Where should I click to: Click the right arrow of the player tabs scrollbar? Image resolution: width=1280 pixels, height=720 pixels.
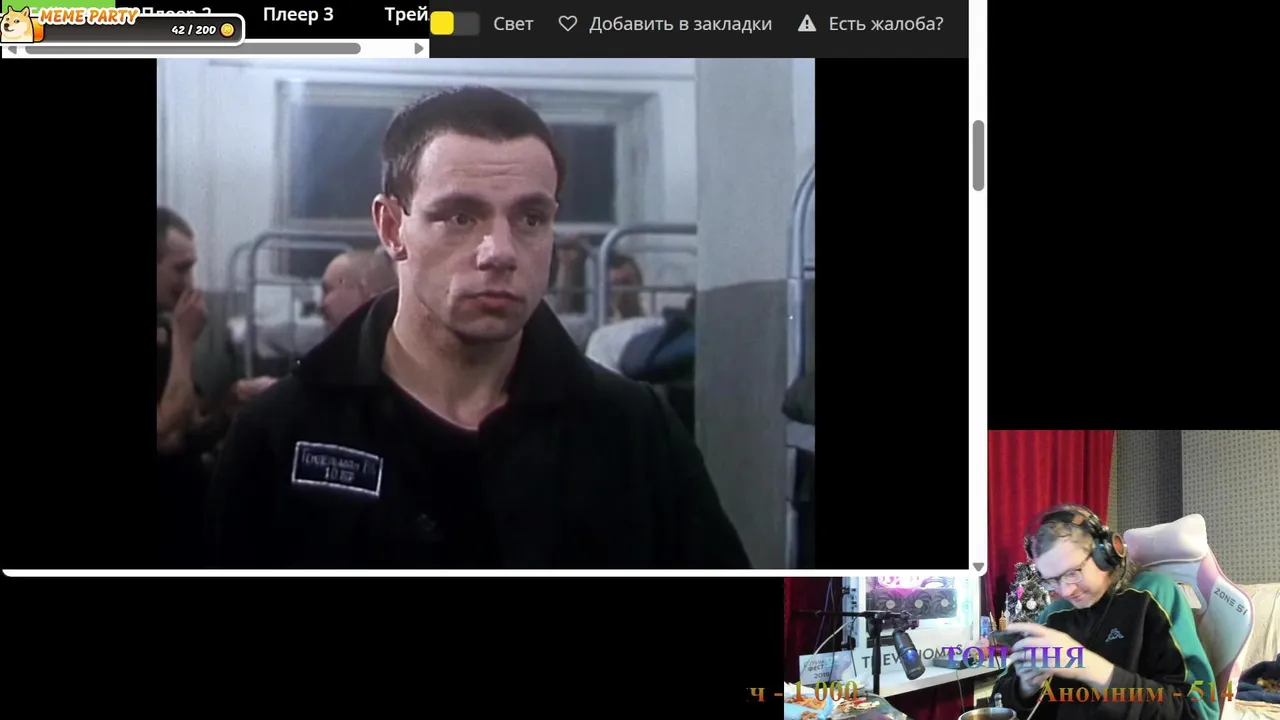pos(419,48)
